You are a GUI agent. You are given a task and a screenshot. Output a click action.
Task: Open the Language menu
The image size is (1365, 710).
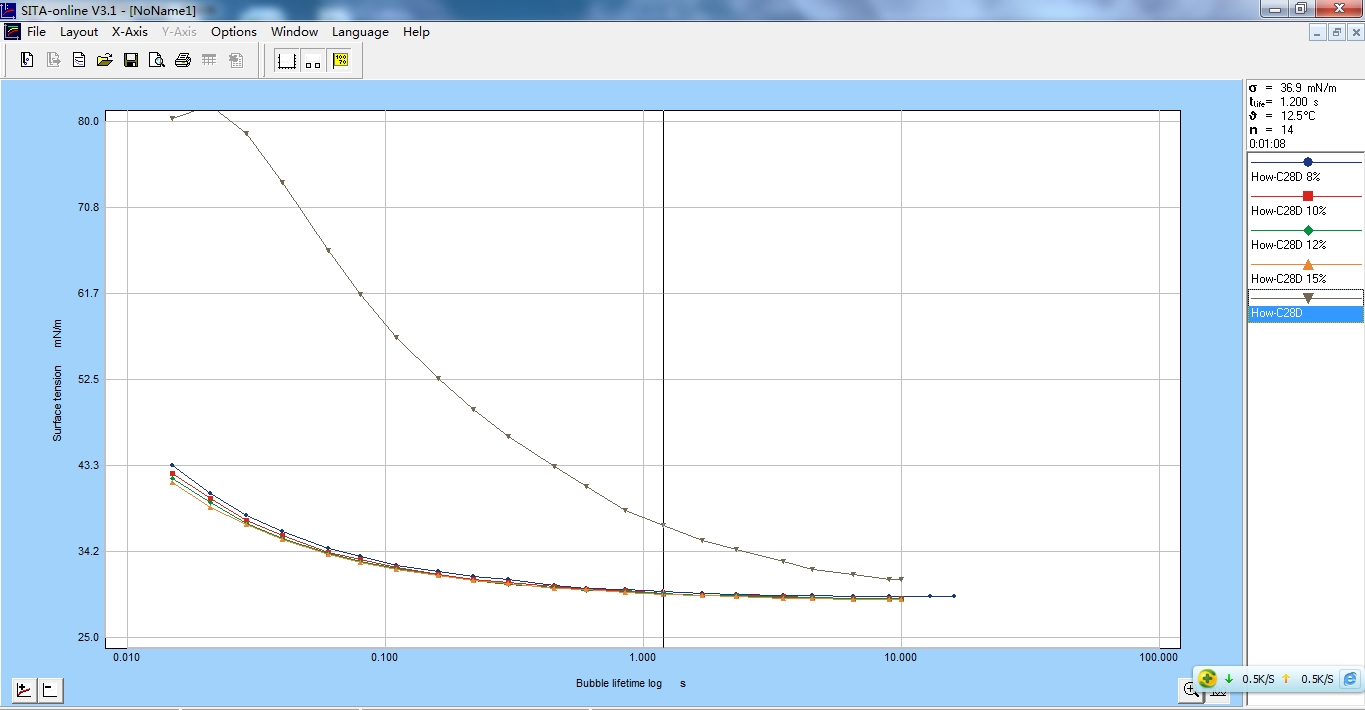(360, 32)
